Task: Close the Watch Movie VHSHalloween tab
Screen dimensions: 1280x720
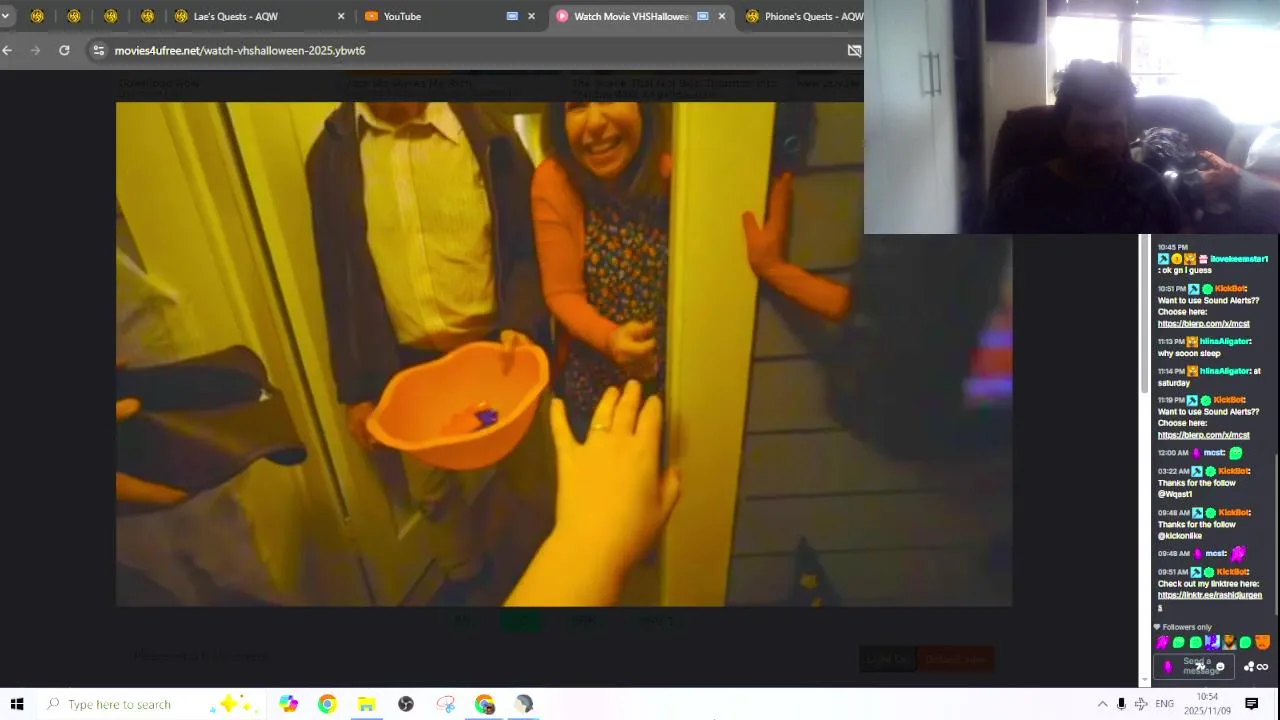Action: click(721, 16)
